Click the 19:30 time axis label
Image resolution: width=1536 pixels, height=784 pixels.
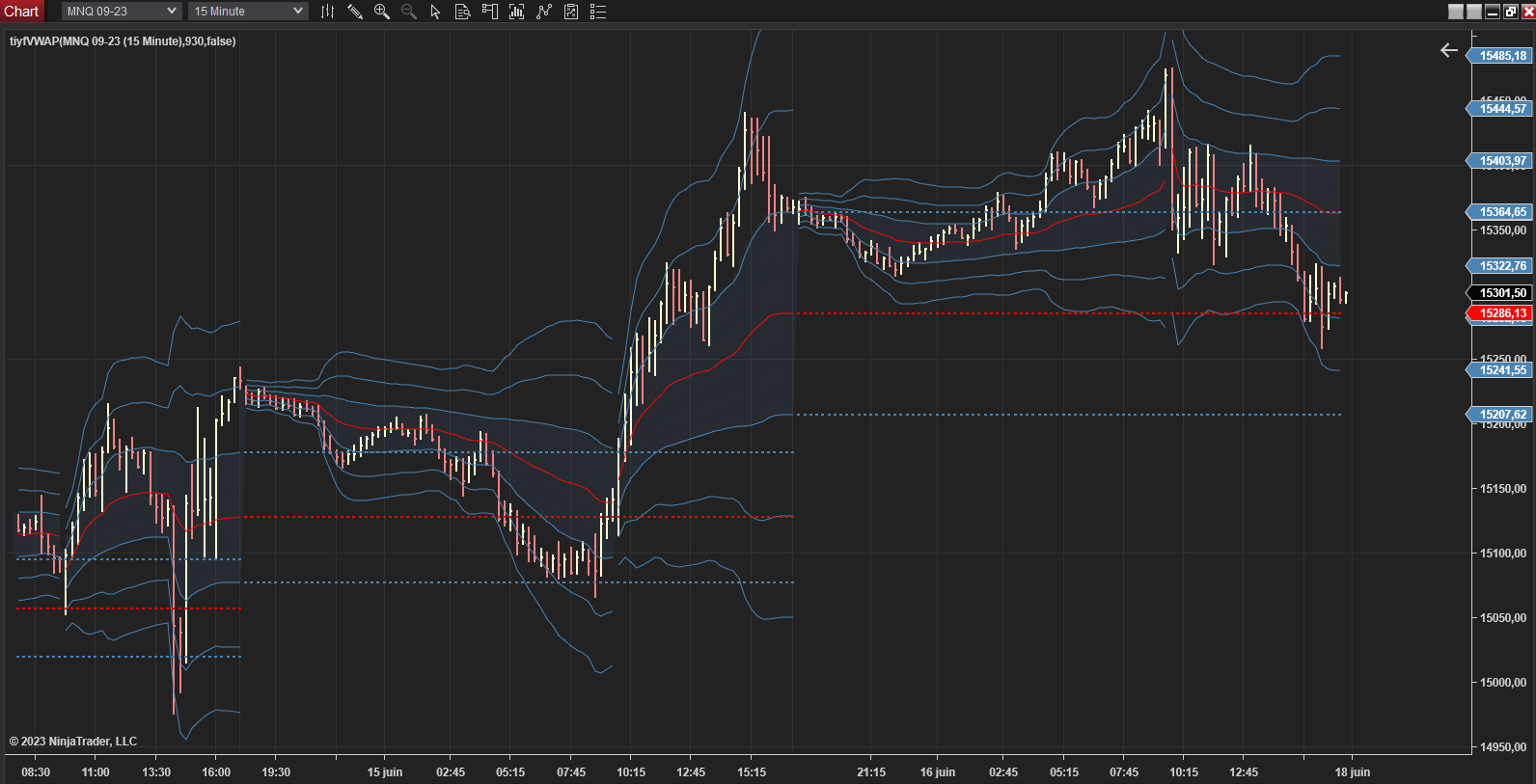click(276, 772)
